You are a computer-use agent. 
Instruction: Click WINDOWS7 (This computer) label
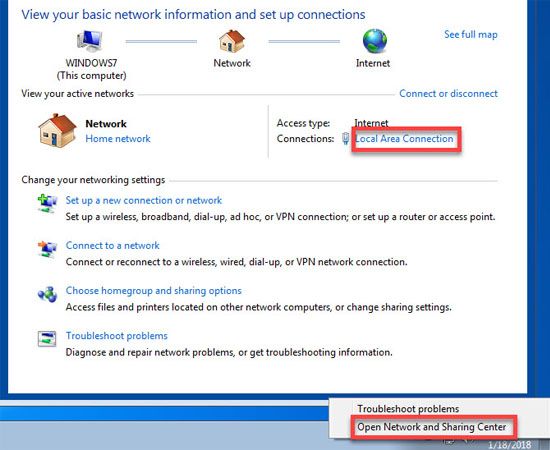tap(91, 69)
